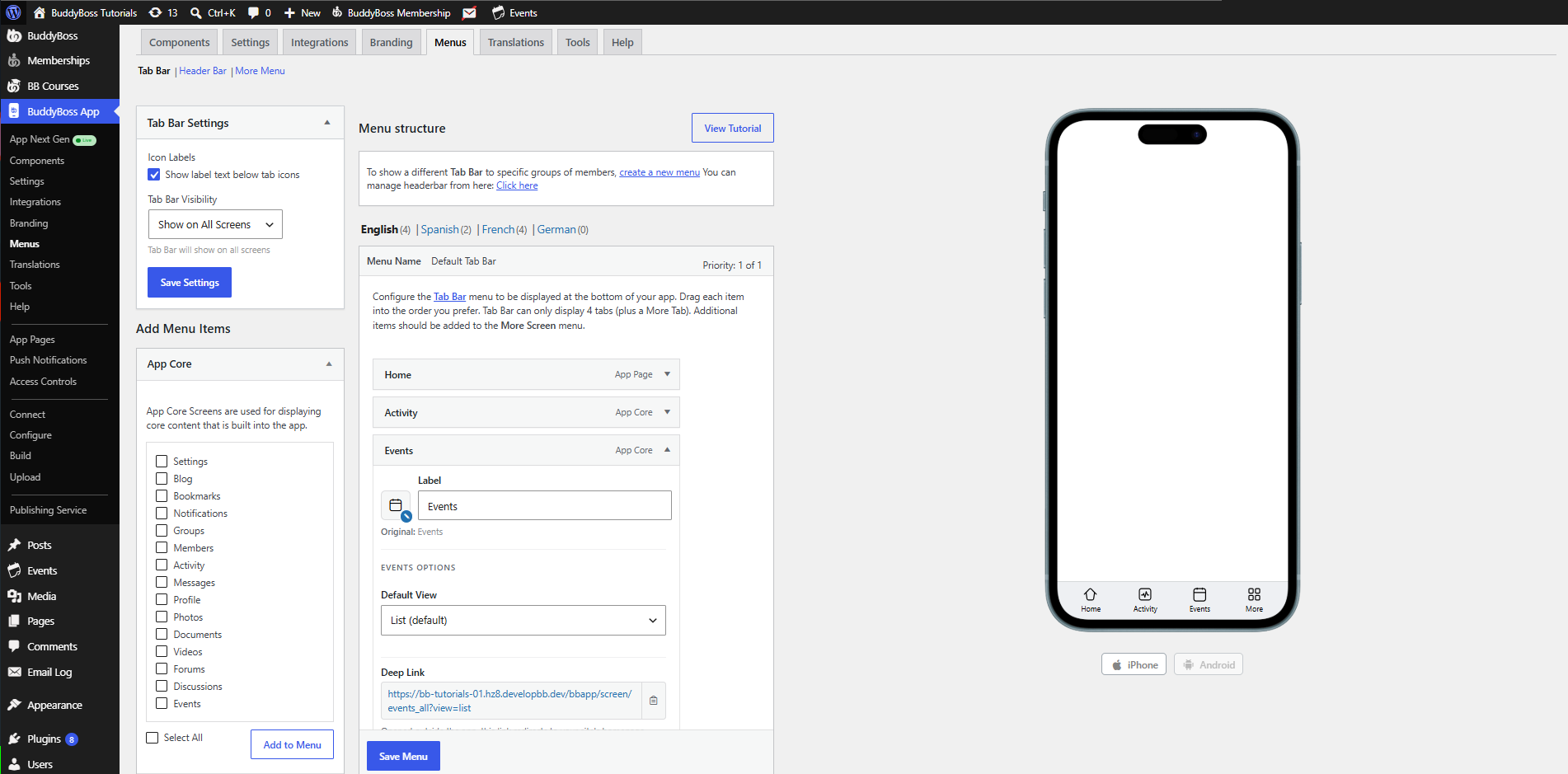Toggle the Select All checkbox

pyautogui.click(x=153, y=738)
